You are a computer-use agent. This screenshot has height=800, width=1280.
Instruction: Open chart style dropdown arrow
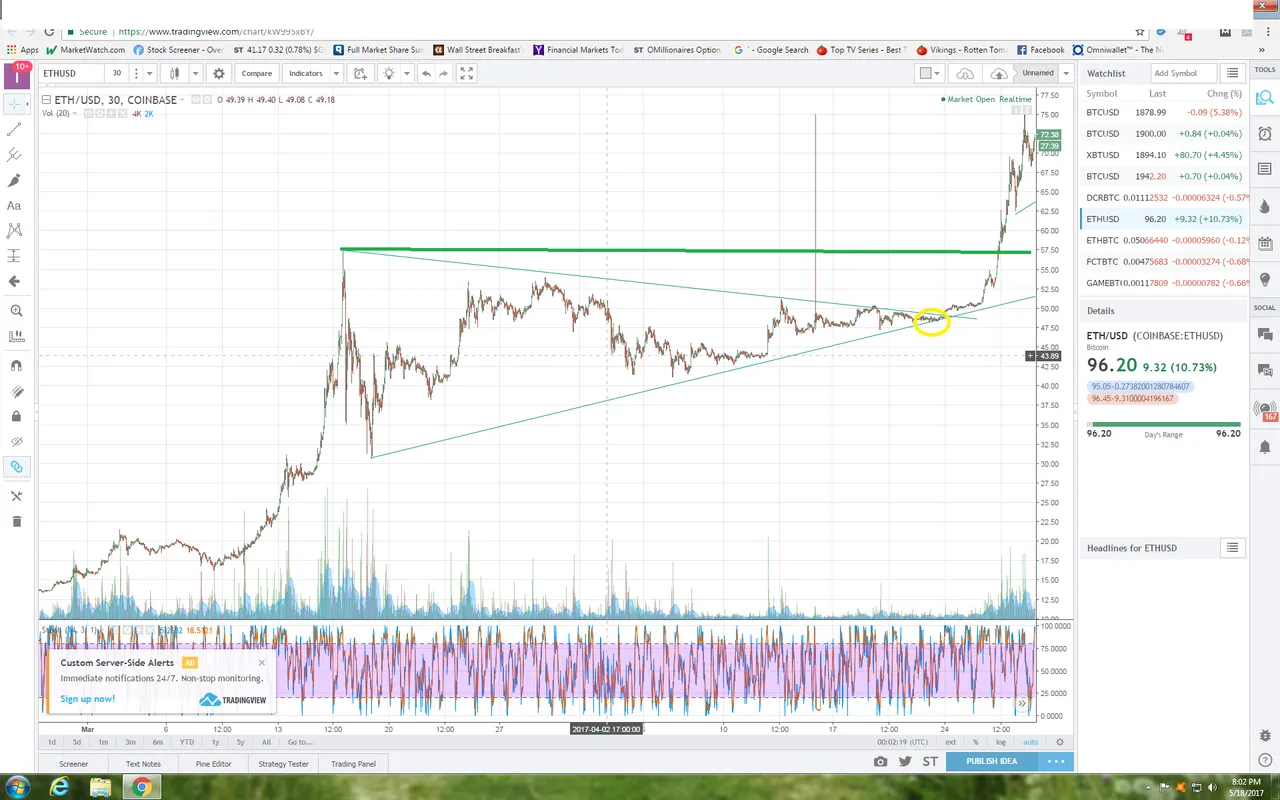(x=195, y=73)
